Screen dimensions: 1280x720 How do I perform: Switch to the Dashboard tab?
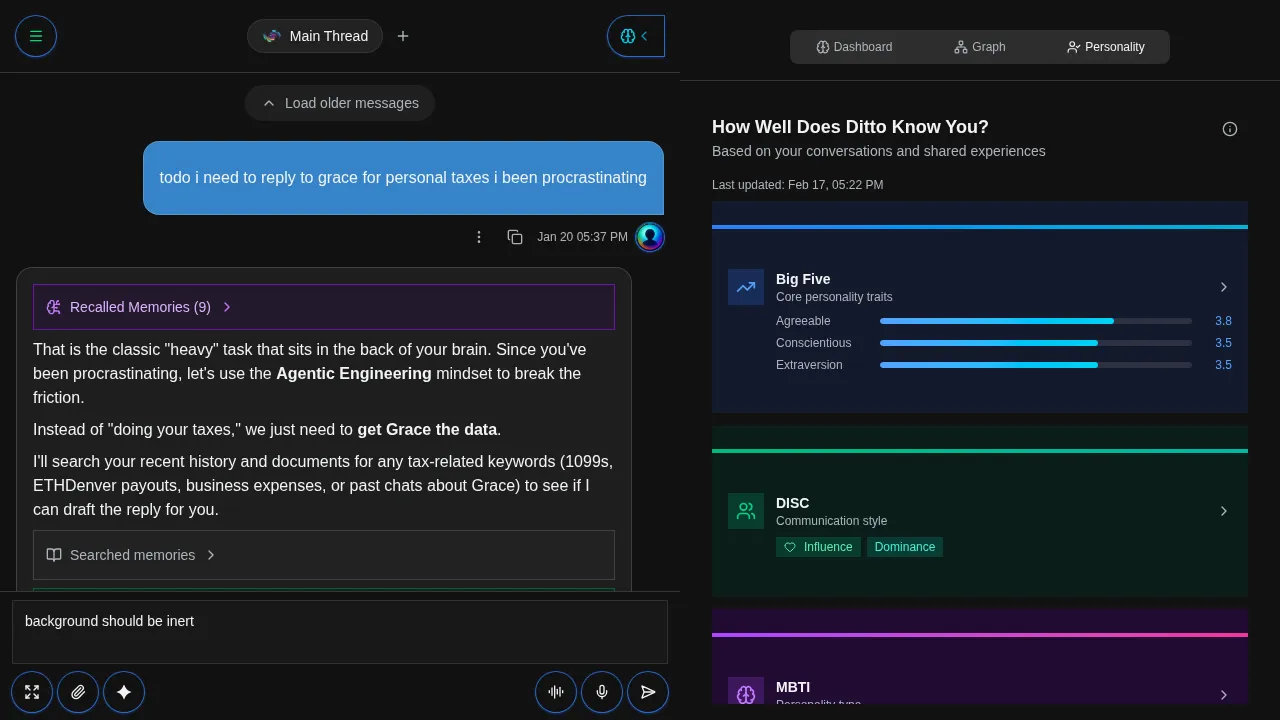click(854, 47)
